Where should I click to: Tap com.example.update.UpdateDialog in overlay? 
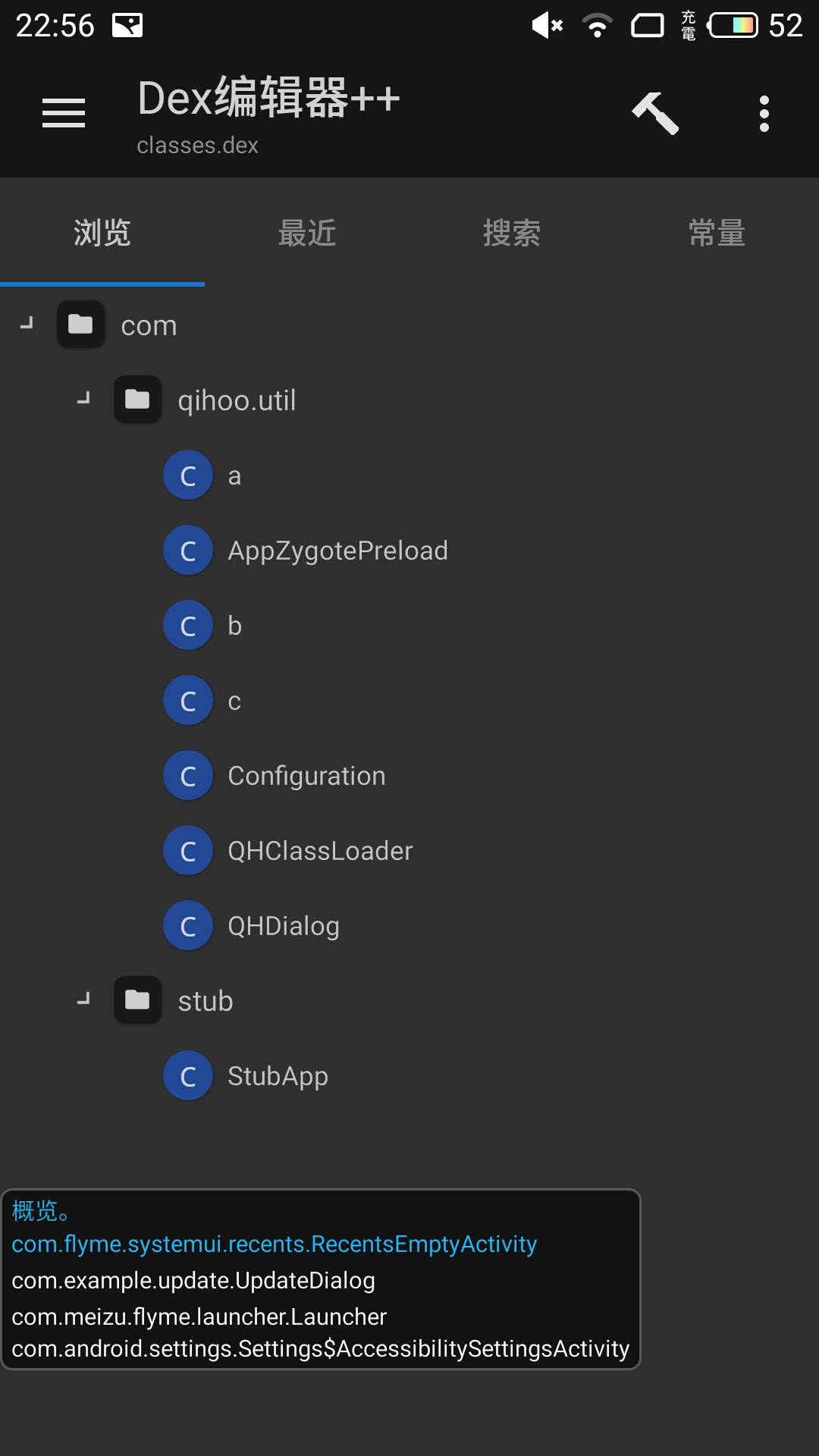[x=193, y=1281]
